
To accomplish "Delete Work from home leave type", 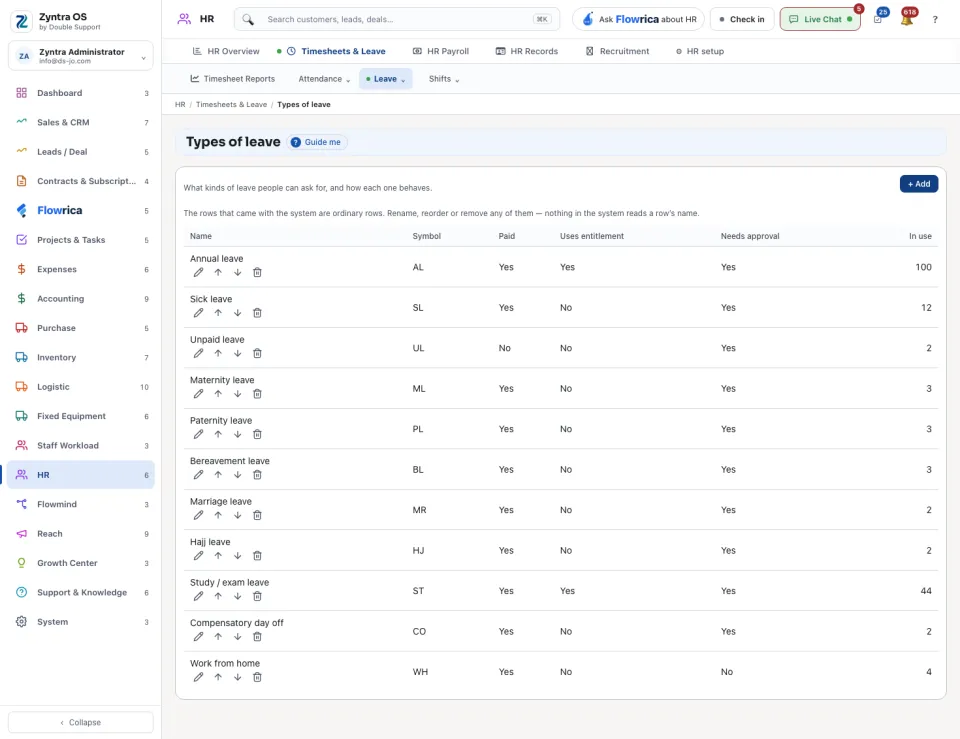I will pos(257,677).
